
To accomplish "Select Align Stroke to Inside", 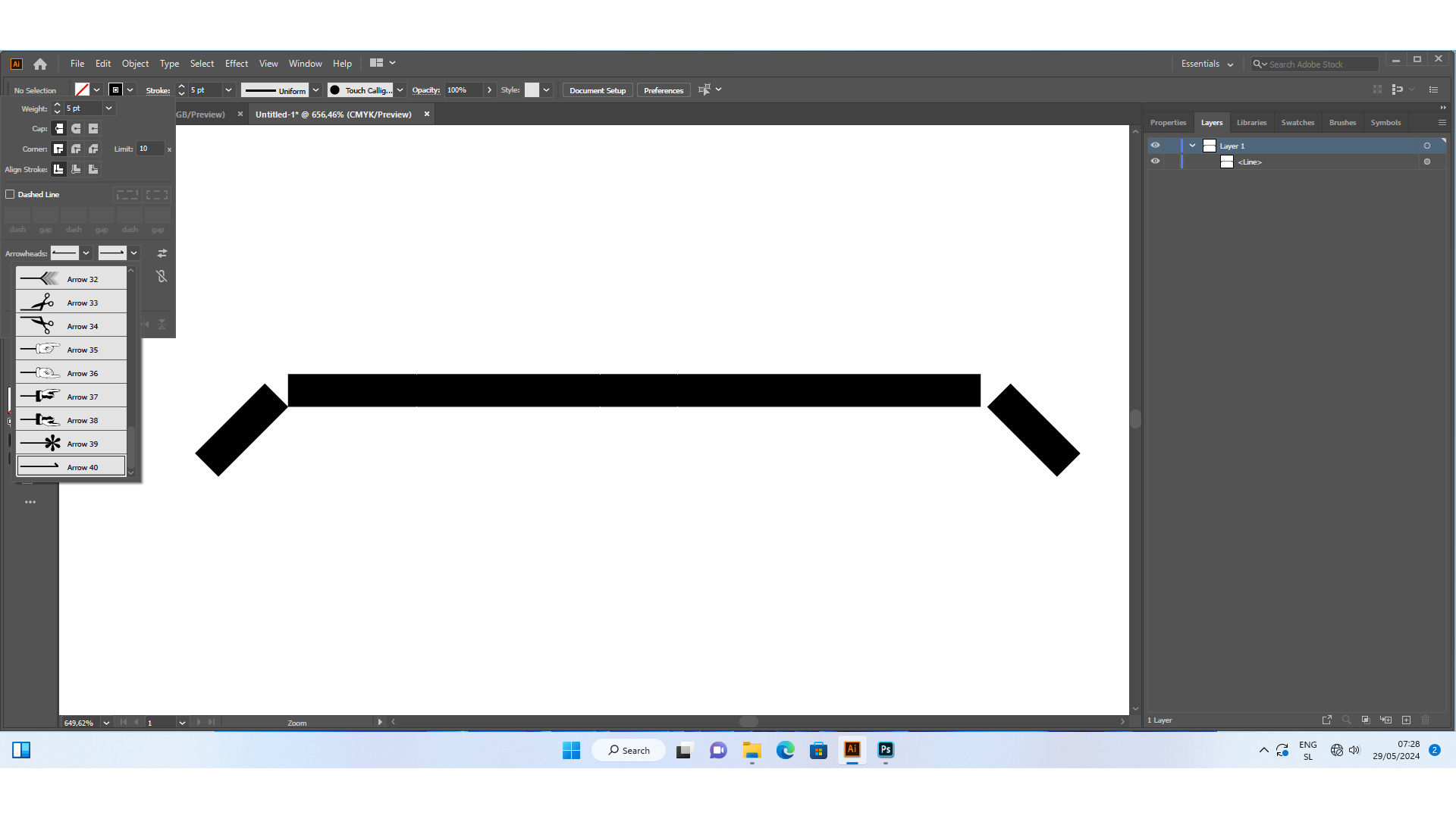I will coord(76,169).
